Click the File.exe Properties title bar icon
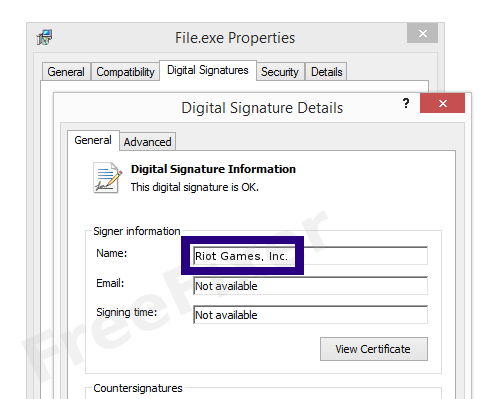Screen dimensions: 481x399 point(44,37)
